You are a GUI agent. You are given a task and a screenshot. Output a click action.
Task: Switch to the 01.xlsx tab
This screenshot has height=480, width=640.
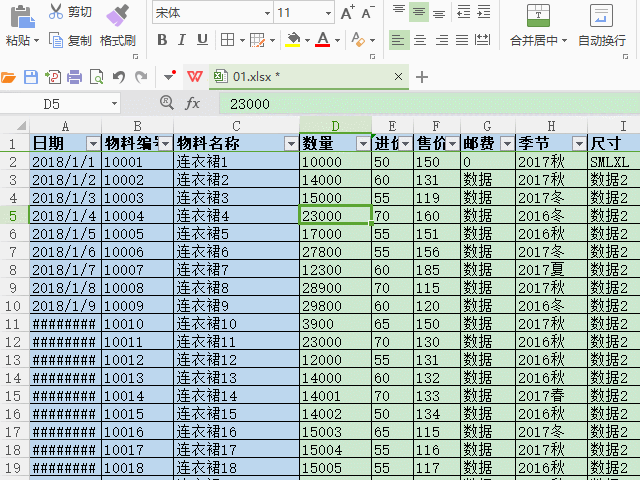(309, 76)
